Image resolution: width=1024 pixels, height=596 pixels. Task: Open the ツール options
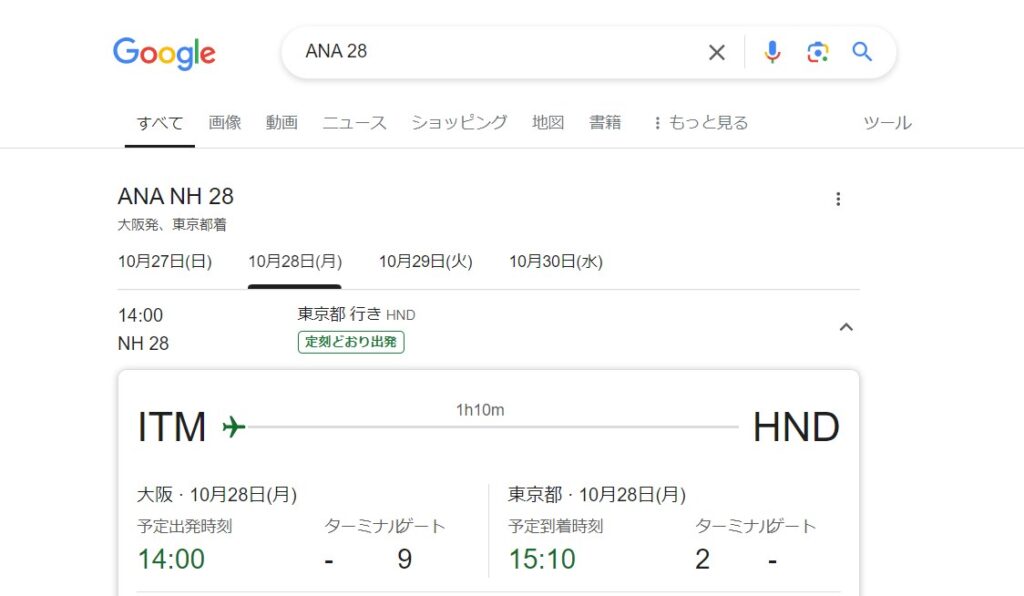[887, 123]
